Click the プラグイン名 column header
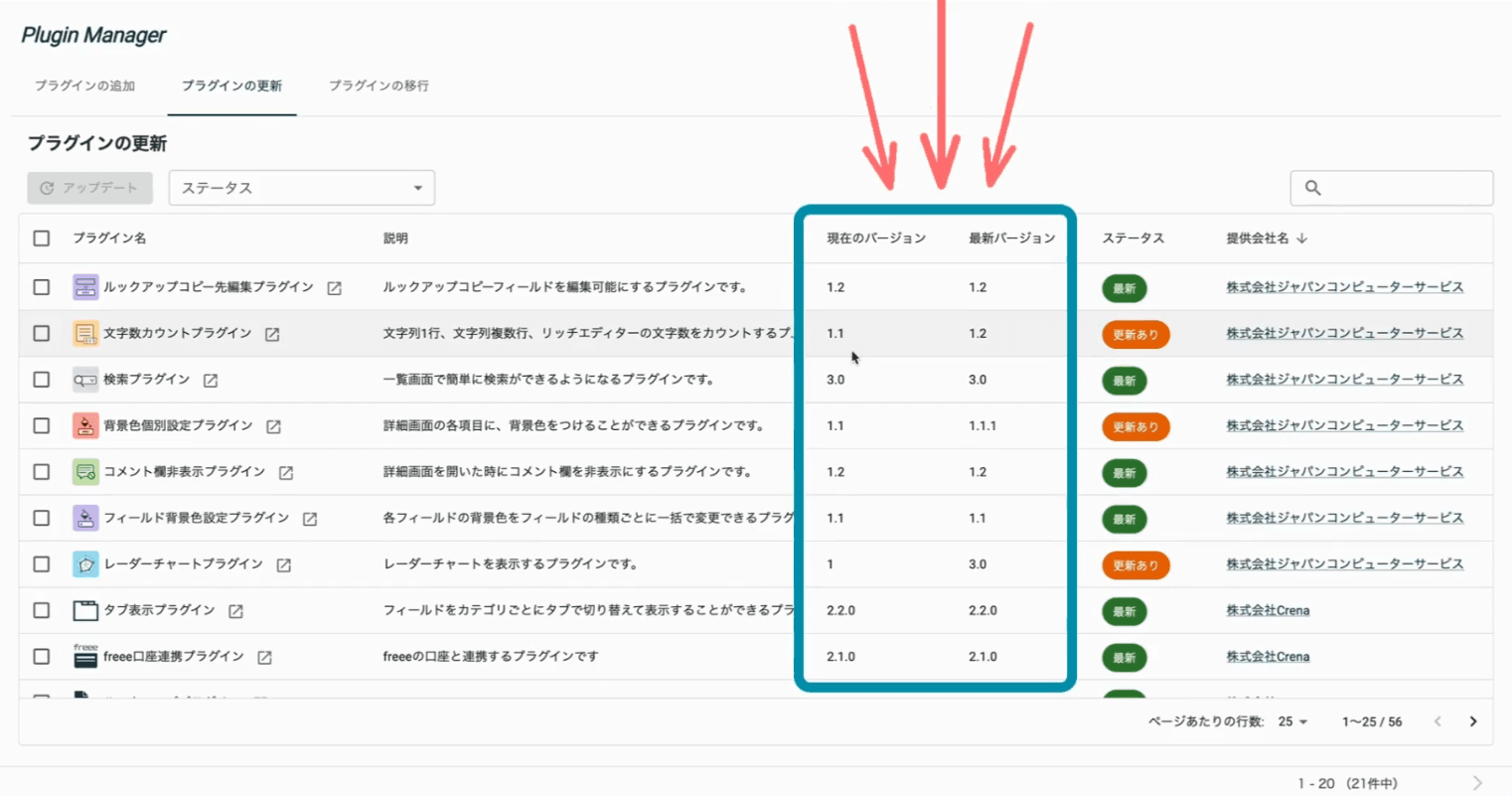The image size is (1512, 796). pos(109,239)
